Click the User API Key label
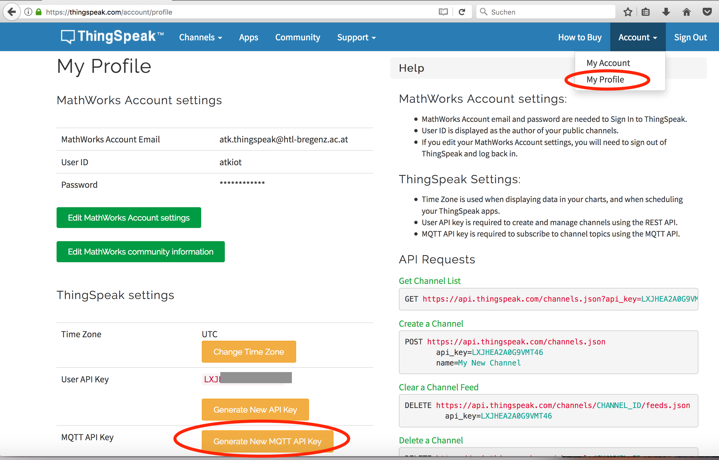719x460 pixels. coord(85,379)
